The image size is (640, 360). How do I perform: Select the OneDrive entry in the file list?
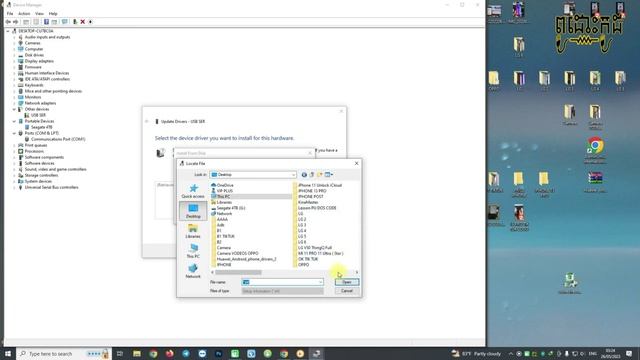(222, 185)
